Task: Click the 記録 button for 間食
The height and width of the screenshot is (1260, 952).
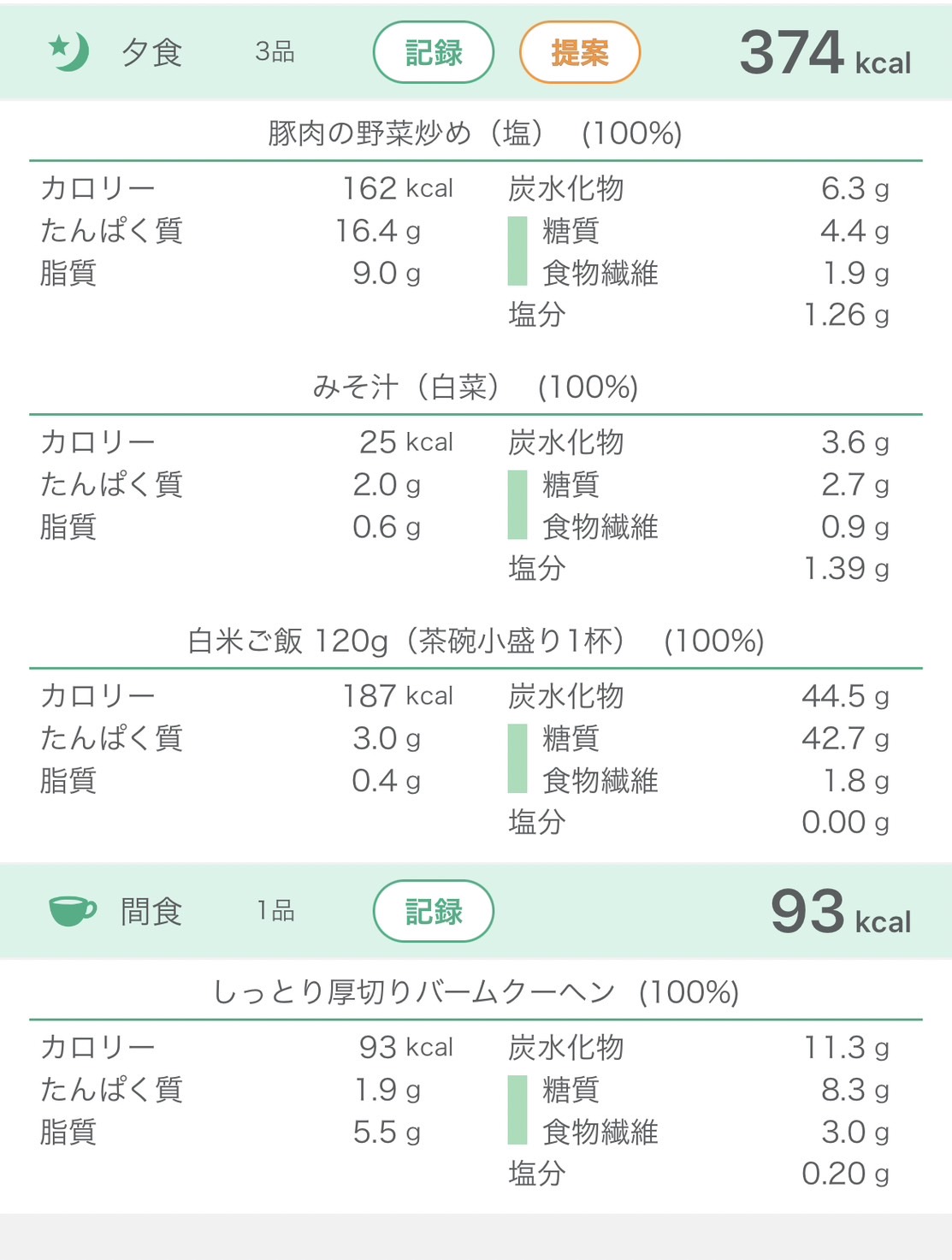Action: (x=434, y=911)
